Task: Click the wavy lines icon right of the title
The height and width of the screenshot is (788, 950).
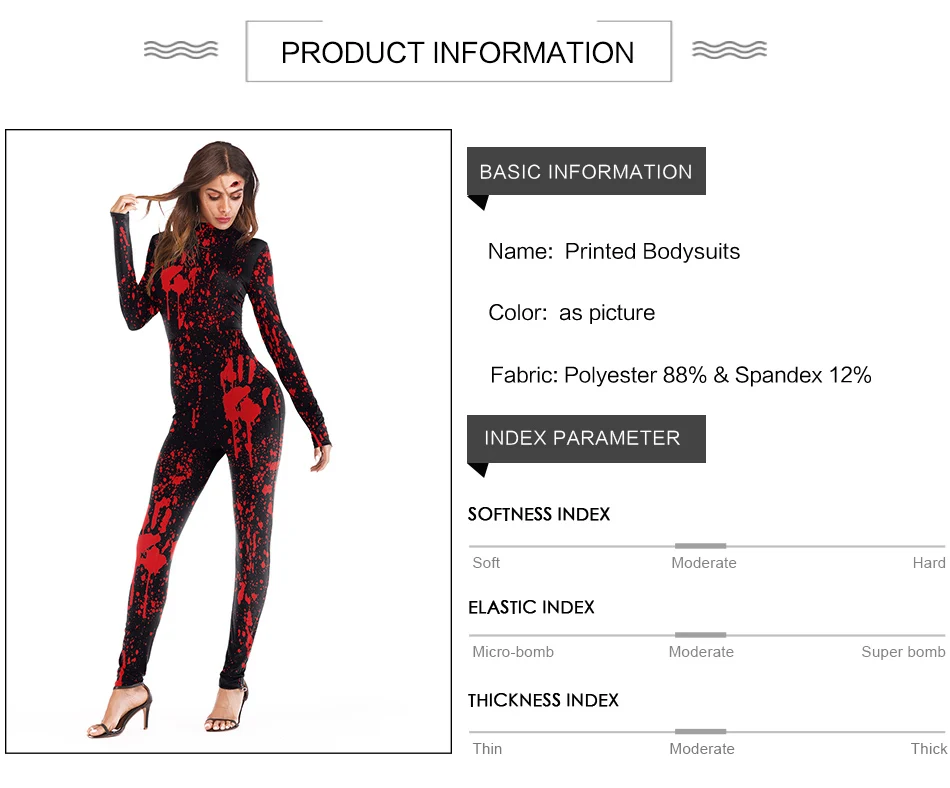Action: pyautogui.click(x=729, y=49)
